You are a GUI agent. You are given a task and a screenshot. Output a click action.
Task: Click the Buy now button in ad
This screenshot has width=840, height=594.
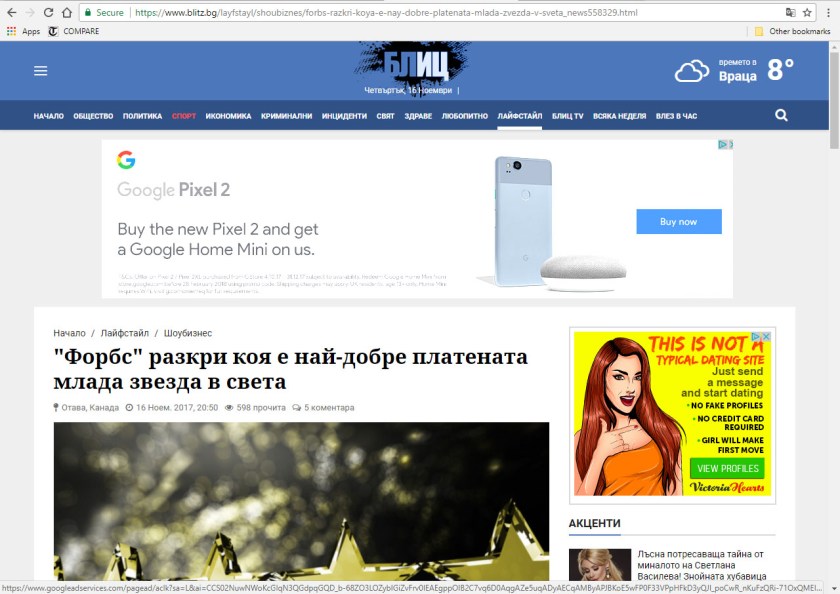pos(678,221)
